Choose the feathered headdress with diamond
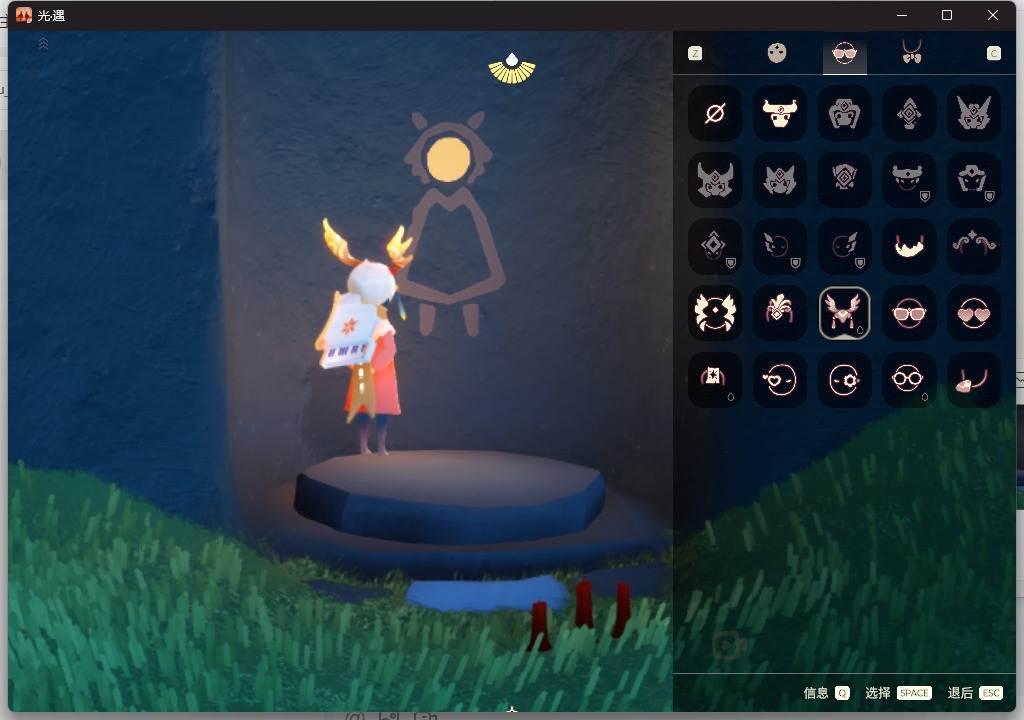 pos(780,313)
